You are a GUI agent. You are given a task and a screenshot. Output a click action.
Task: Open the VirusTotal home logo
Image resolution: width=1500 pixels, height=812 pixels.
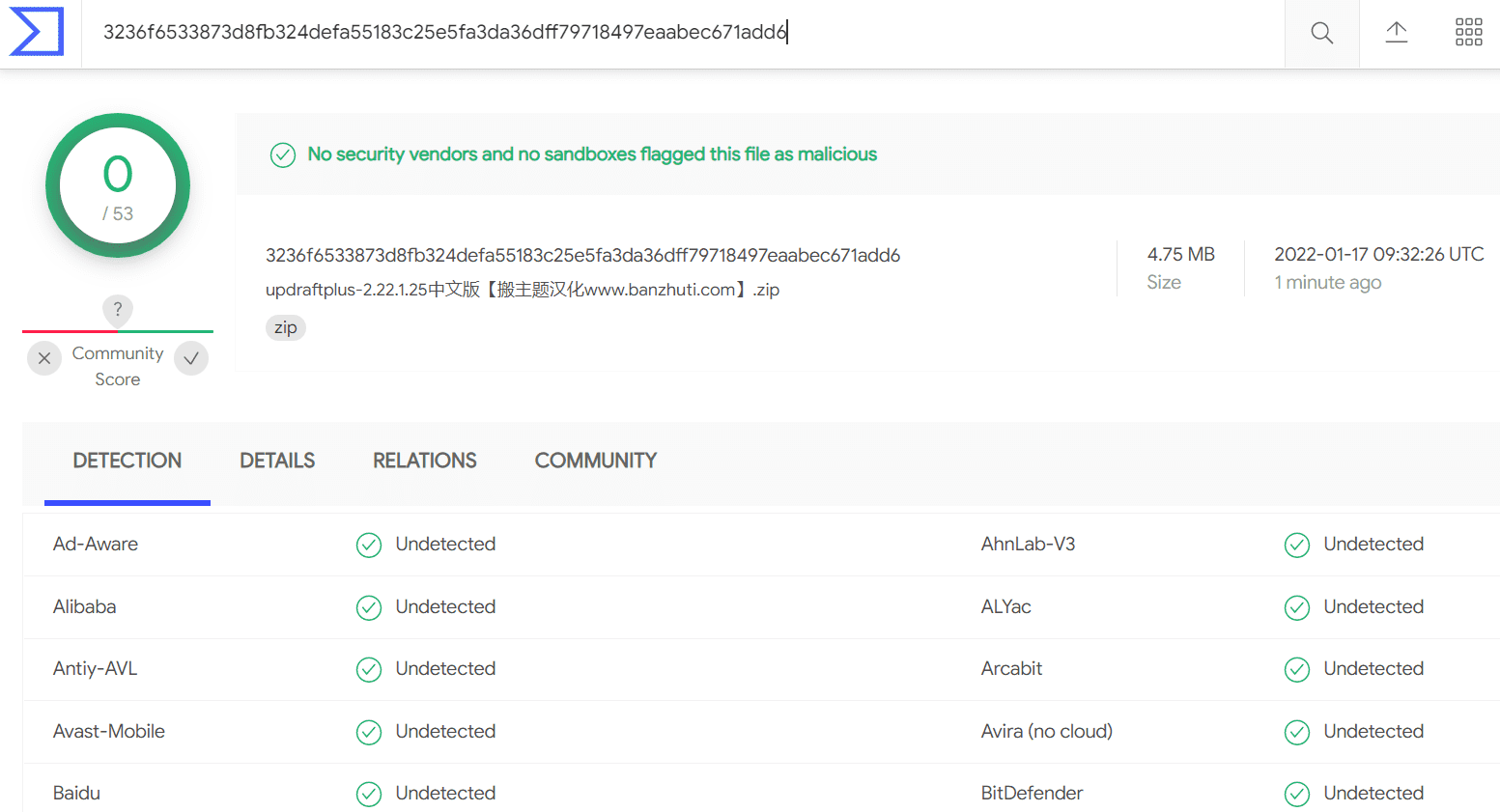[x=37, y=32]
